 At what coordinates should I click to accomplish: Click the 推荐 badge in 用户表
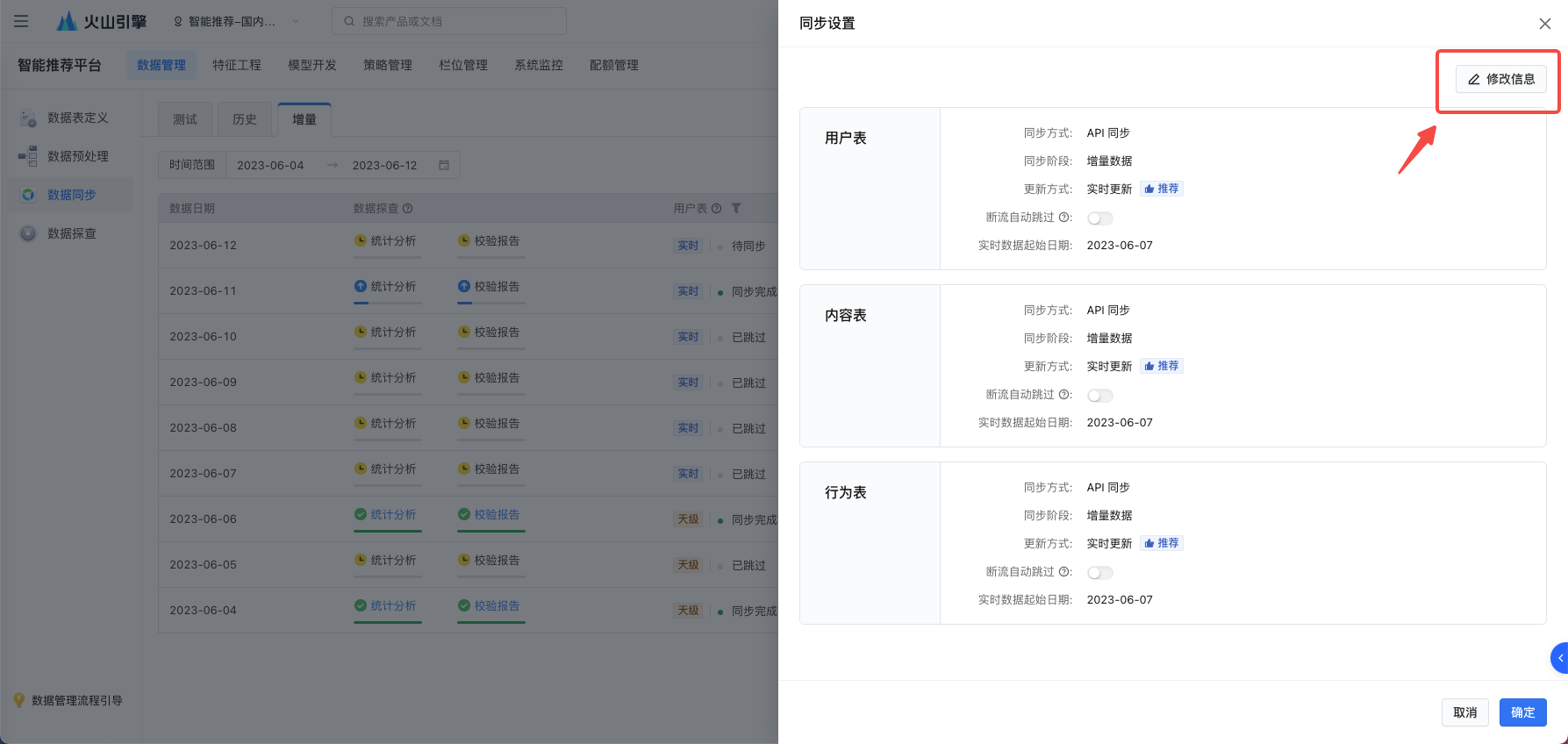coord(1162,189)
